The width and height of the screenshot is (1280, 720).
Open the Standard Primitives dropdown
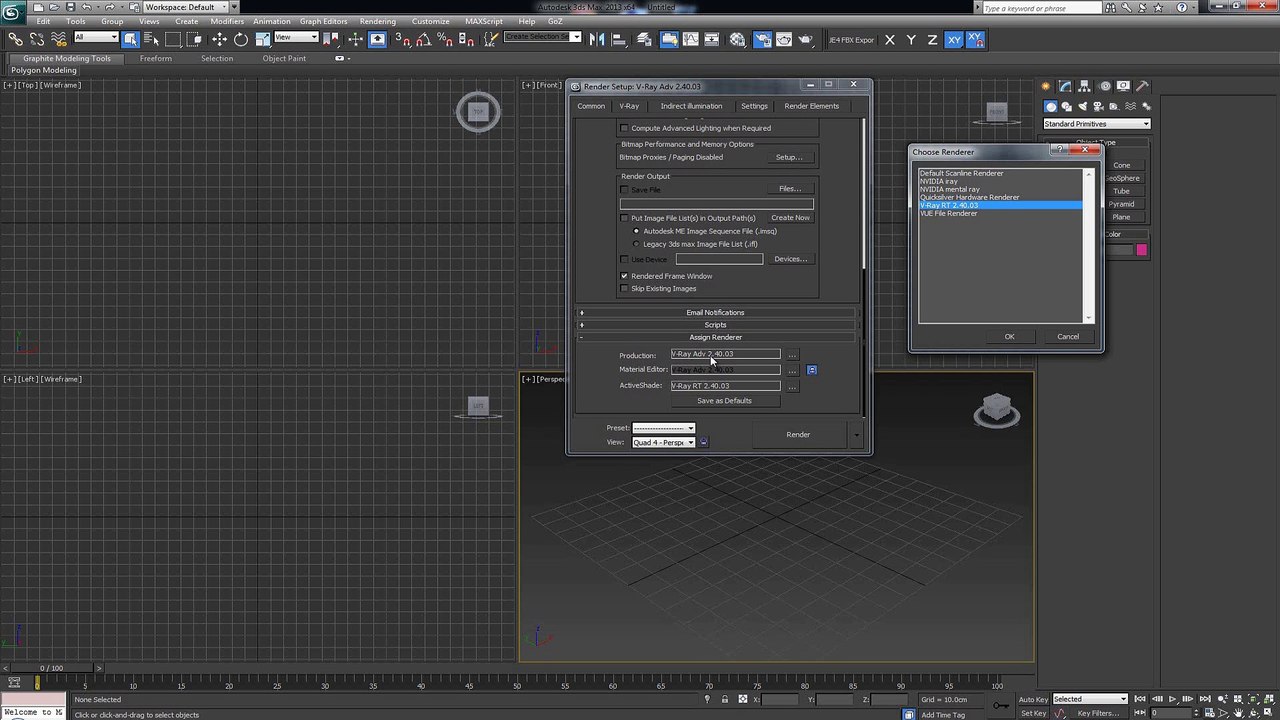1097,124
